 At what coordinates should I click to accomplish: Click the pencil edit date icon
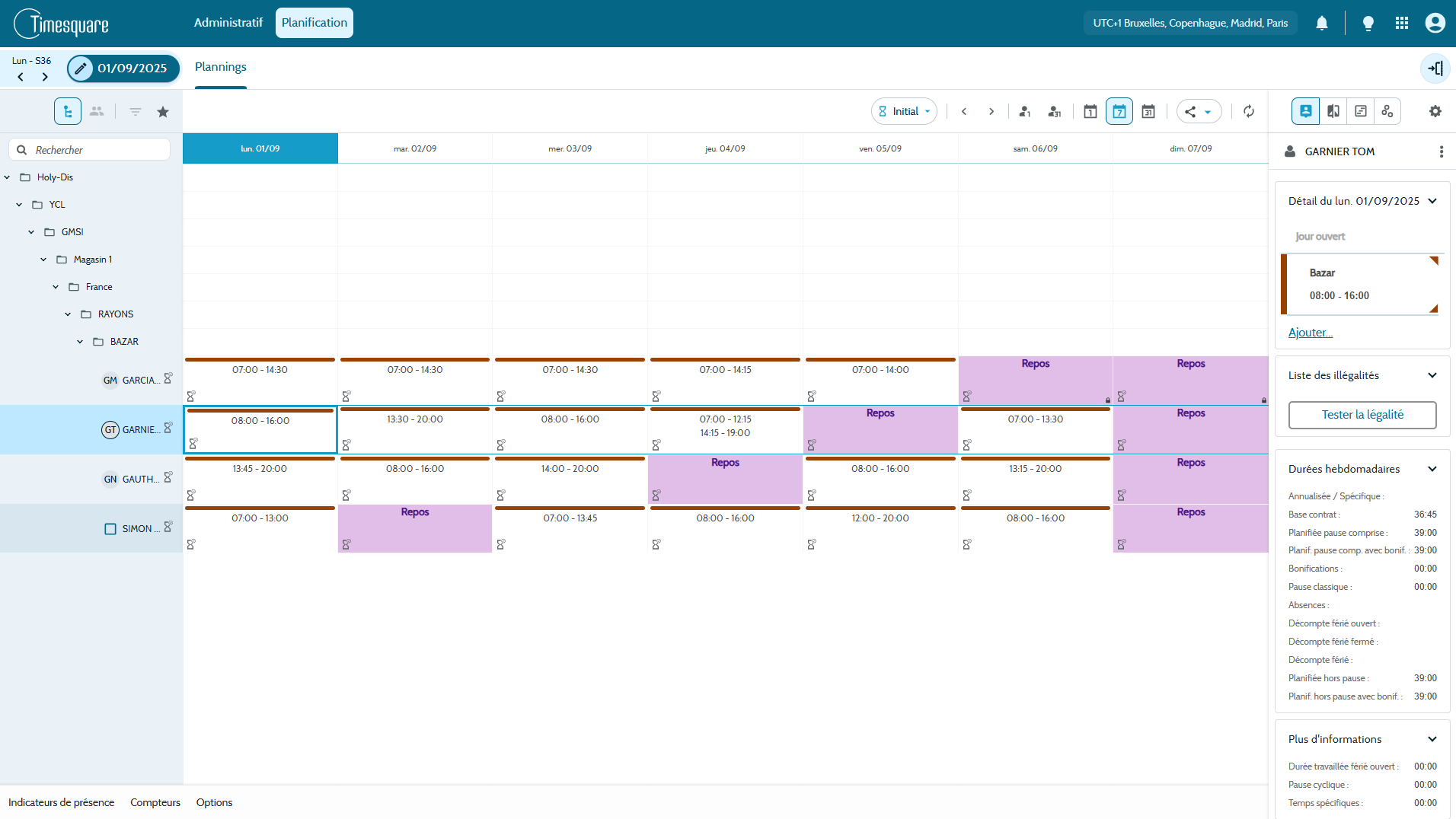point(80,69)
